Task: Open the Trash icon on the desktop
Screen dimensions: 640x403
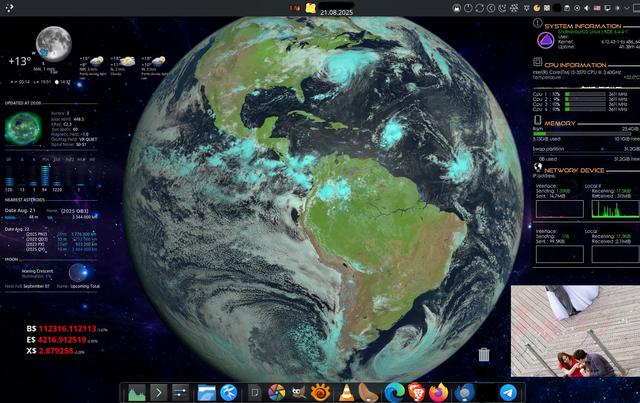Action: [484, 354]
